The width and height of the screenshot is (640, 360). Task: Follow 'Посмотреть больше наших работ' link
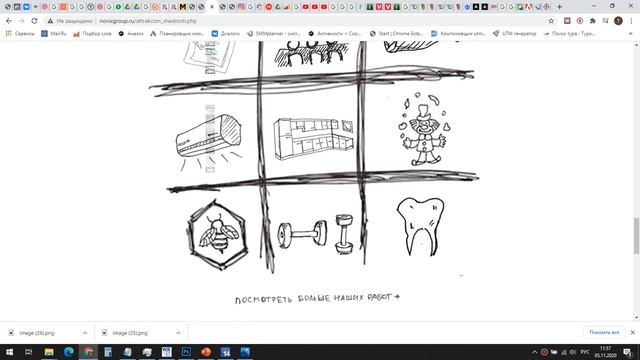point(317,298)
